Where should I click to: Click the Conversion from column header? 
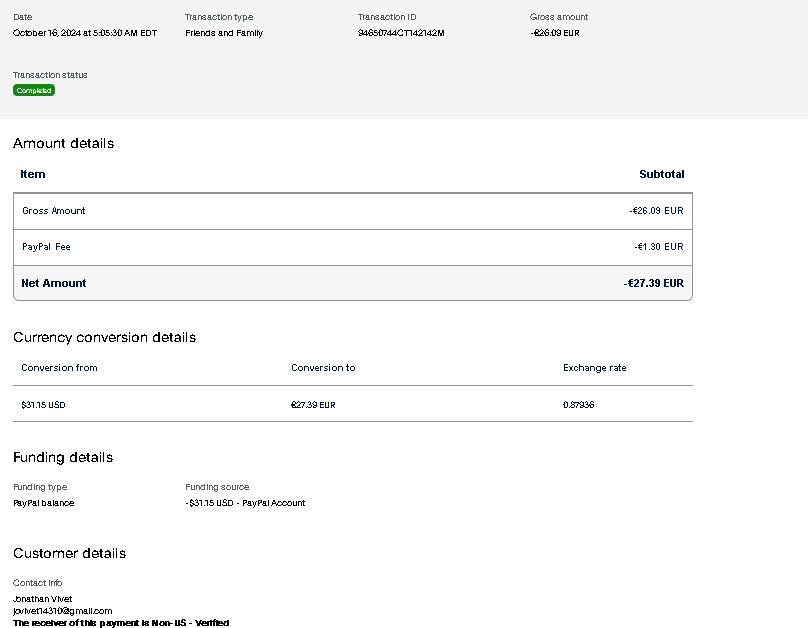(59, 368)
